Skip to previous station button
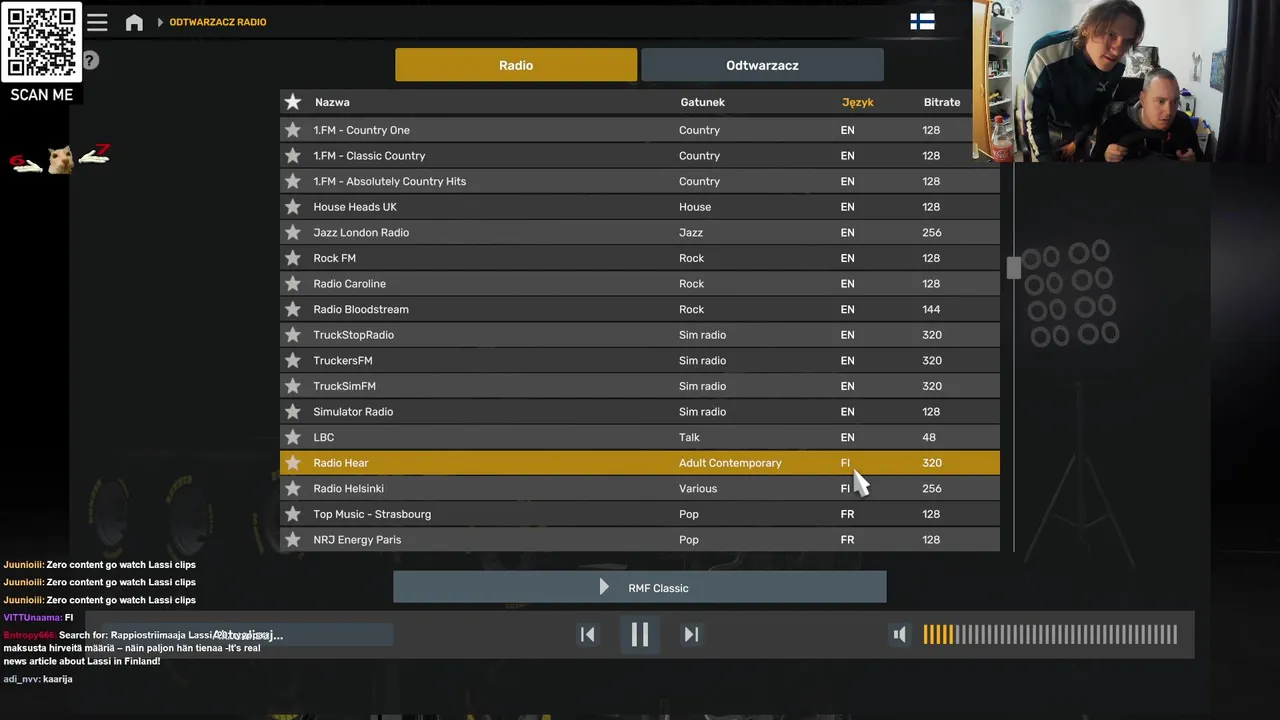 coord(588,634)
